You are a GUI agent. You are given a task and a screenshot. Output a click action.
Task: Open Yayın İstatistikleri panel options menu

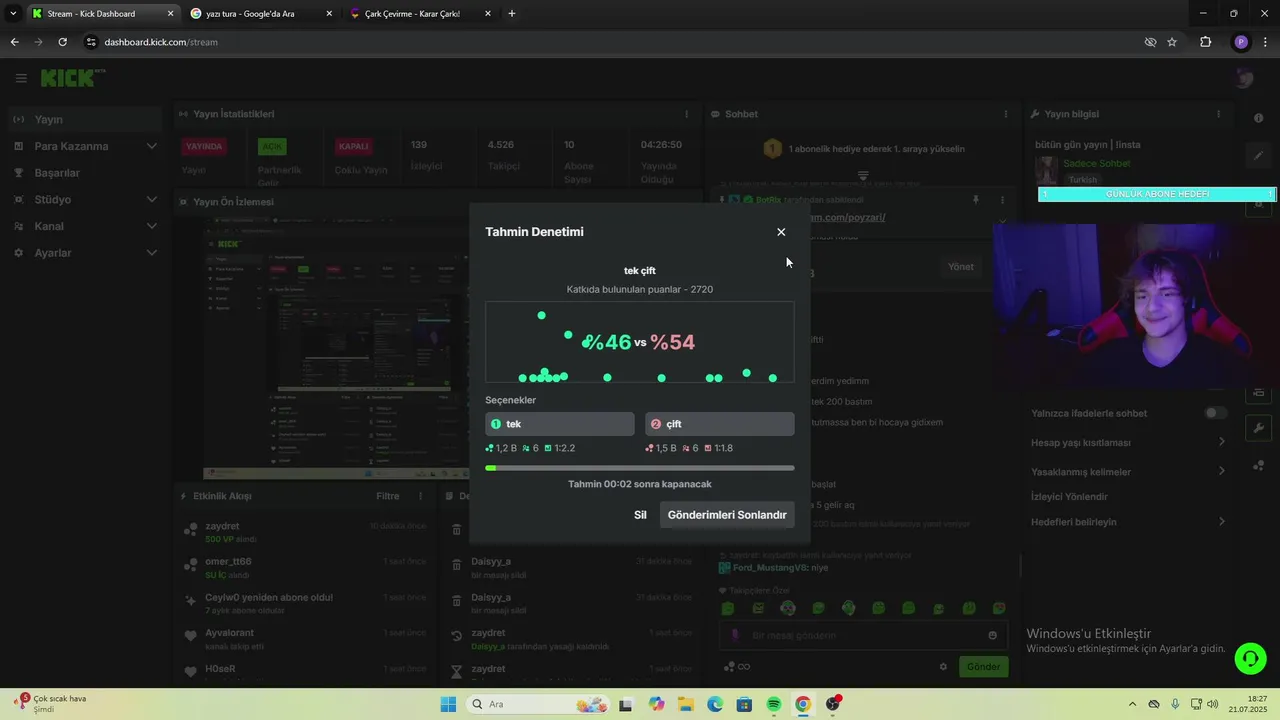tap(686, 114)
